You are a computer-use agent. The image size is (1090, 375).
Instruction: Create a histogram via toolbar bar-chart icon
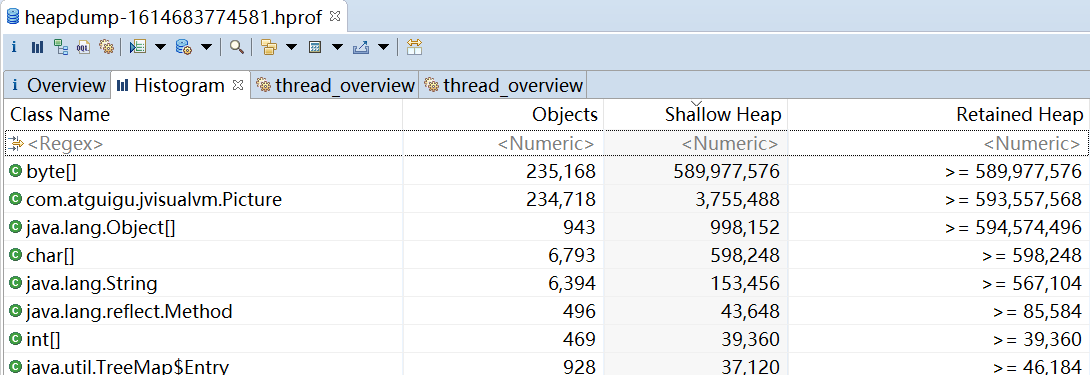pyautogui.click(x=37, y=47)
